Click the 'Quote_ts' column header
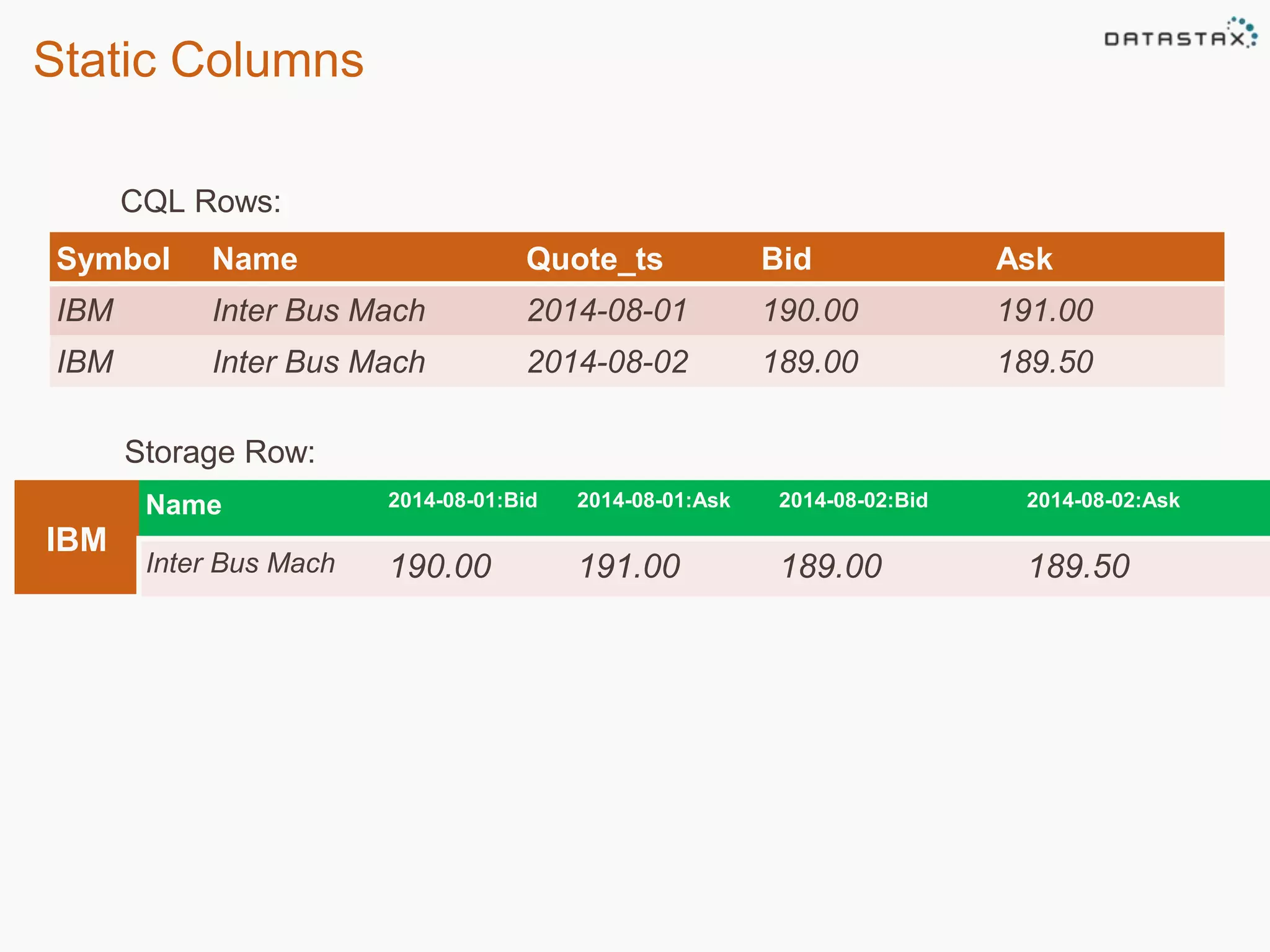1270x952 pixels. coord(595,259)
